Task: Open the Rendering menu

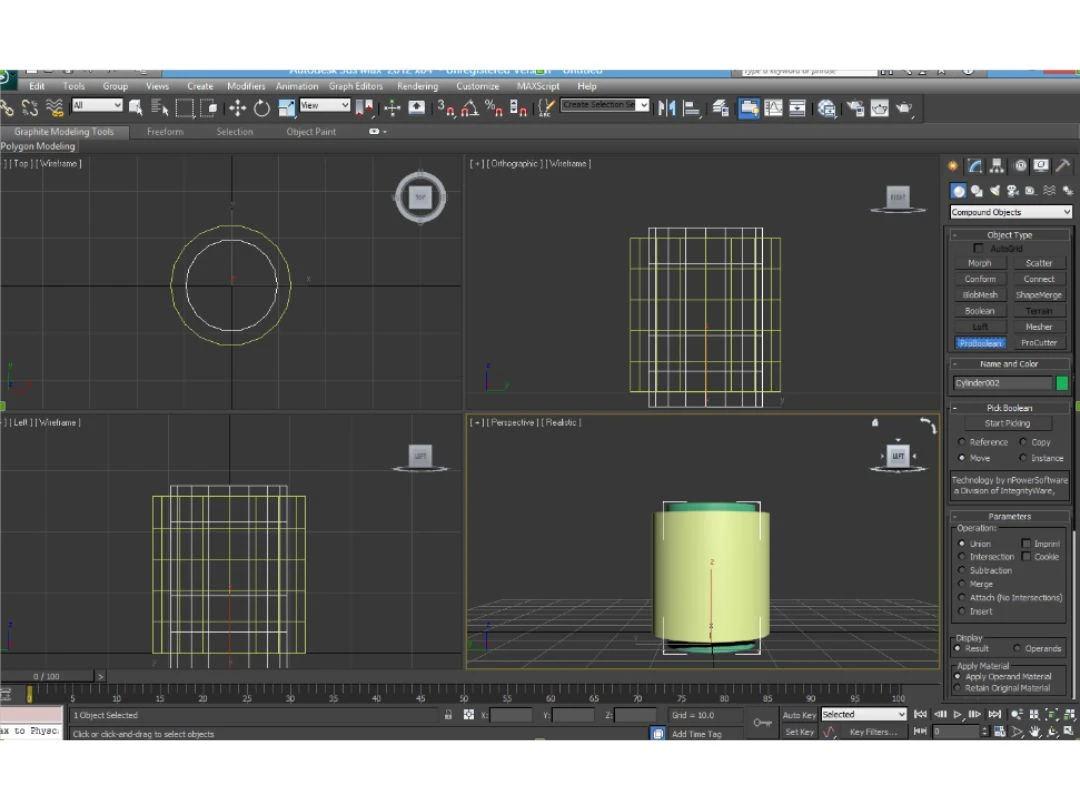Action: [x=417, y=86]
